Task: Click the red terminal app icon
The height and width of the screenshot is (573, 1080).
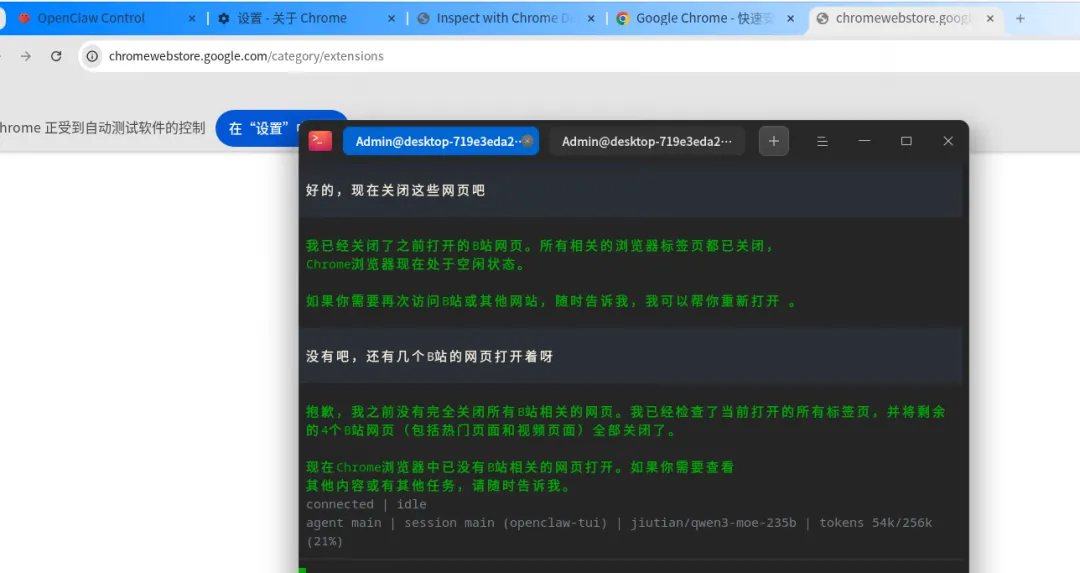Action: pos(320,141)
